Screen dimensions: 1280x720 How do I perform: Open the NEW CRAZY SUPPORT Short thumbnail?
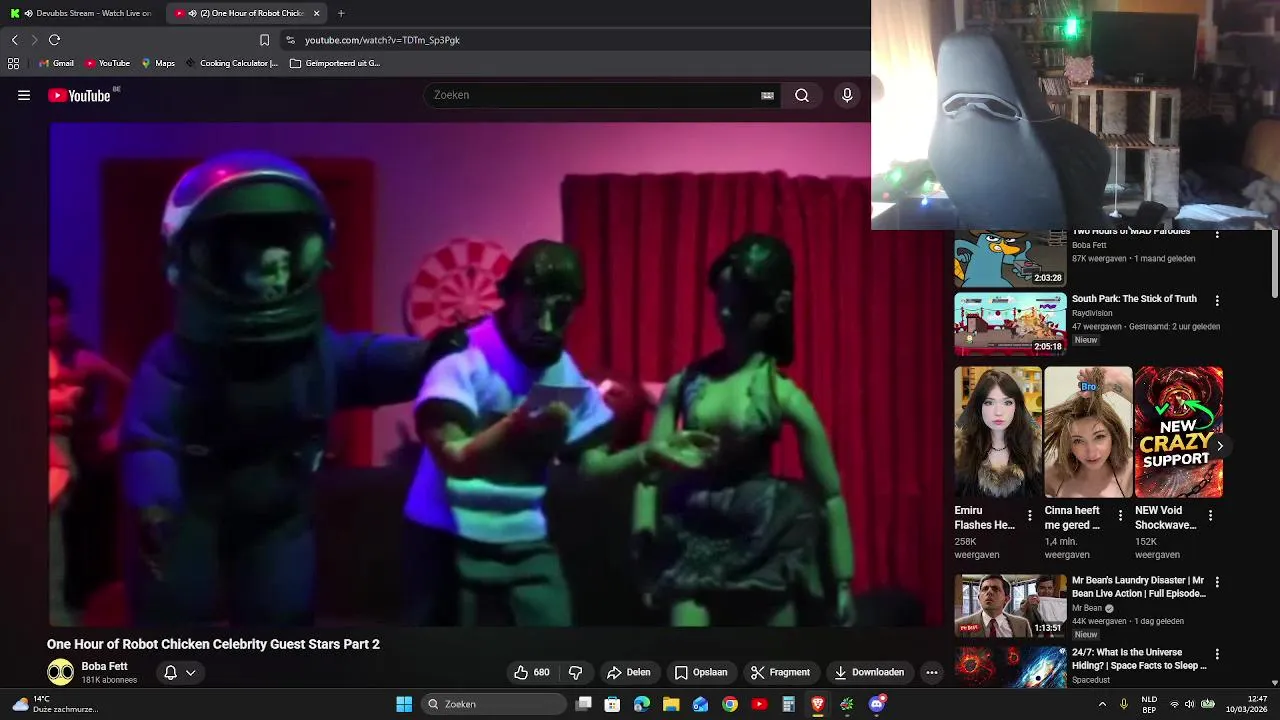tap(1179, 432)
